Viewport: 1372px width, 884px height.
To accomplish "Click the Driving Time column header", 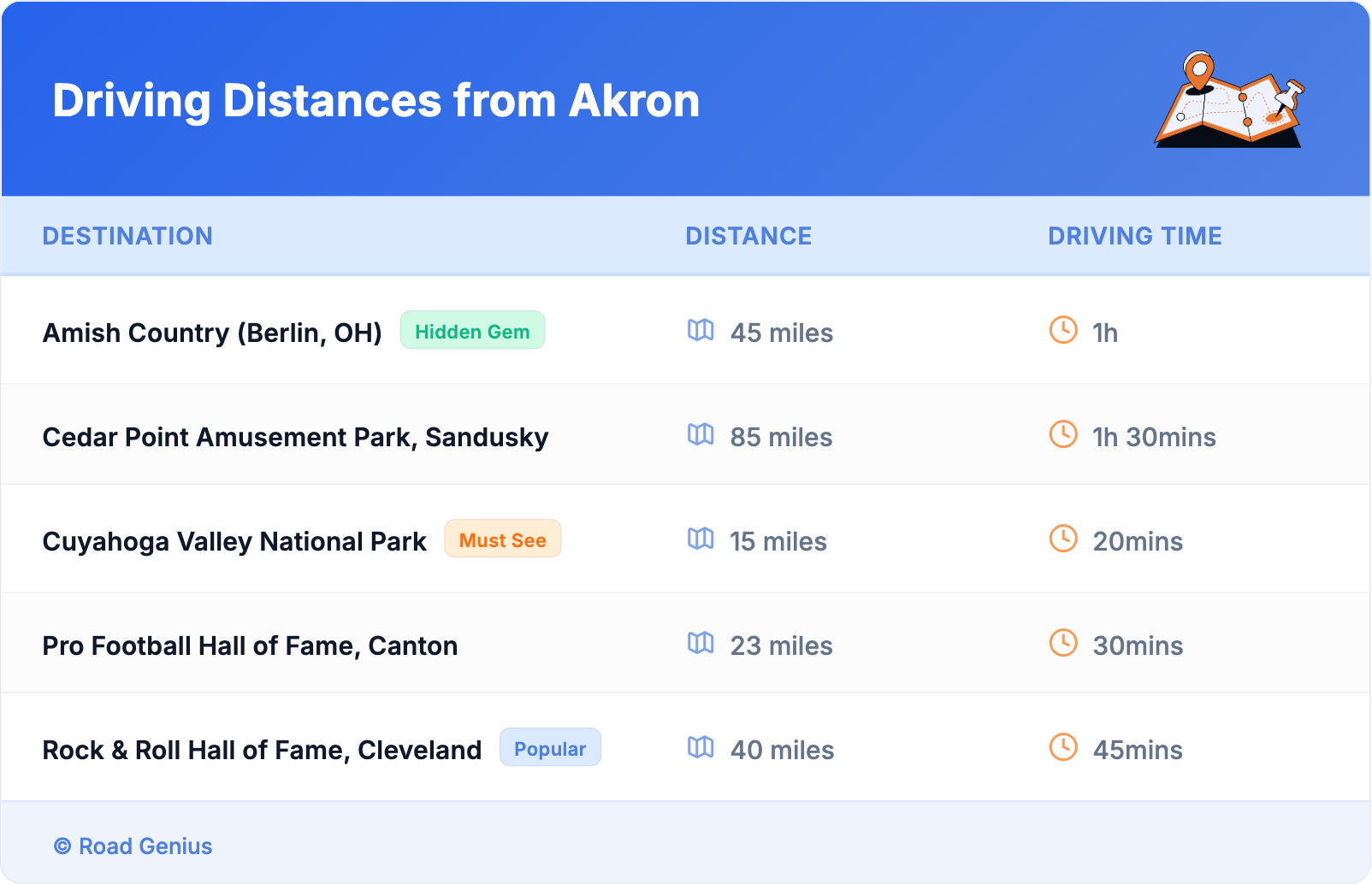I will (1134, 236).
